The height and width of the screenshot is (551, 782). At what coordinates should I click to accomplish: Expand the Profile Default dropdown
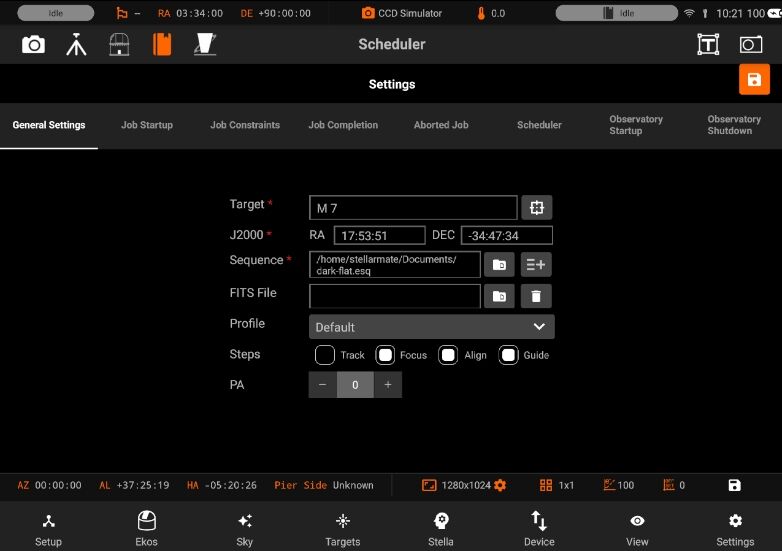click(x=431, y=327)
